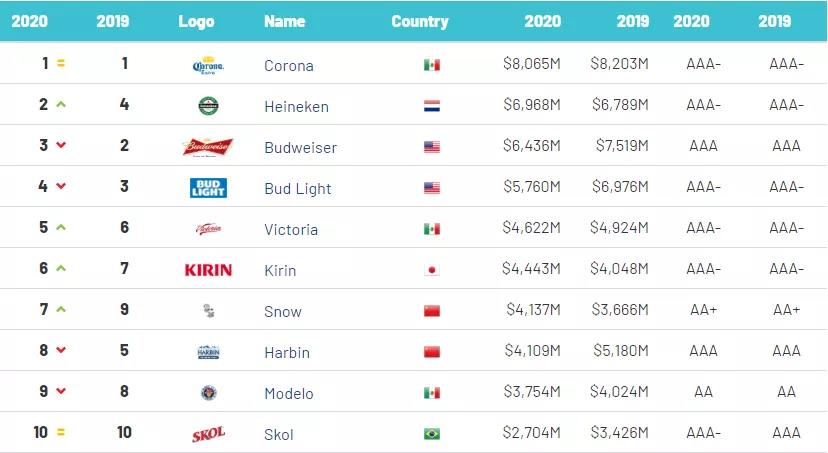Click the red KIRIN logo
Viewport: 828px width, 453px height.
click(208, 270)
